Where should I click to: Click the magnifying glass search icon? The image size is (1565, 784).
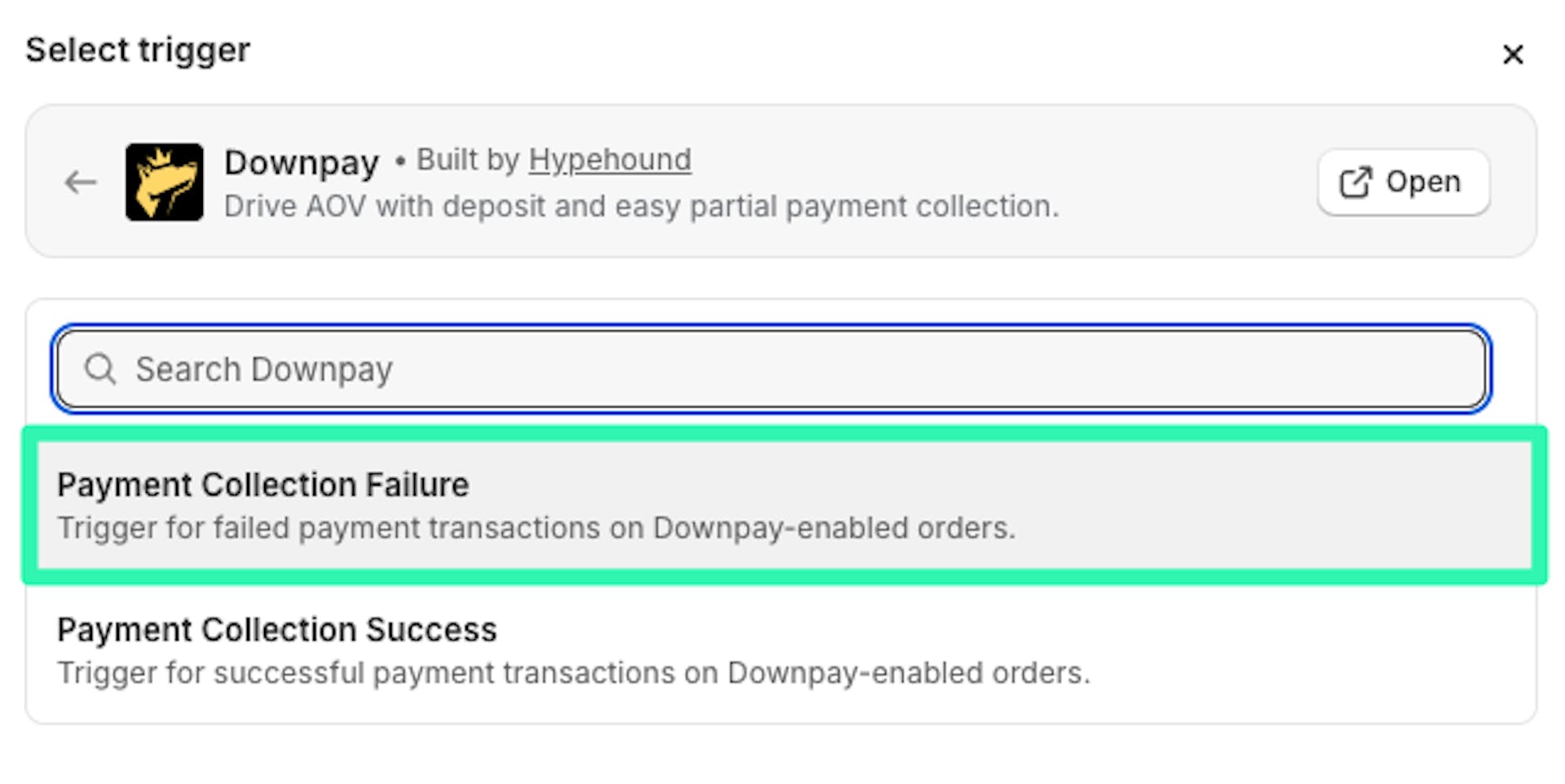(x=101, y=369)
